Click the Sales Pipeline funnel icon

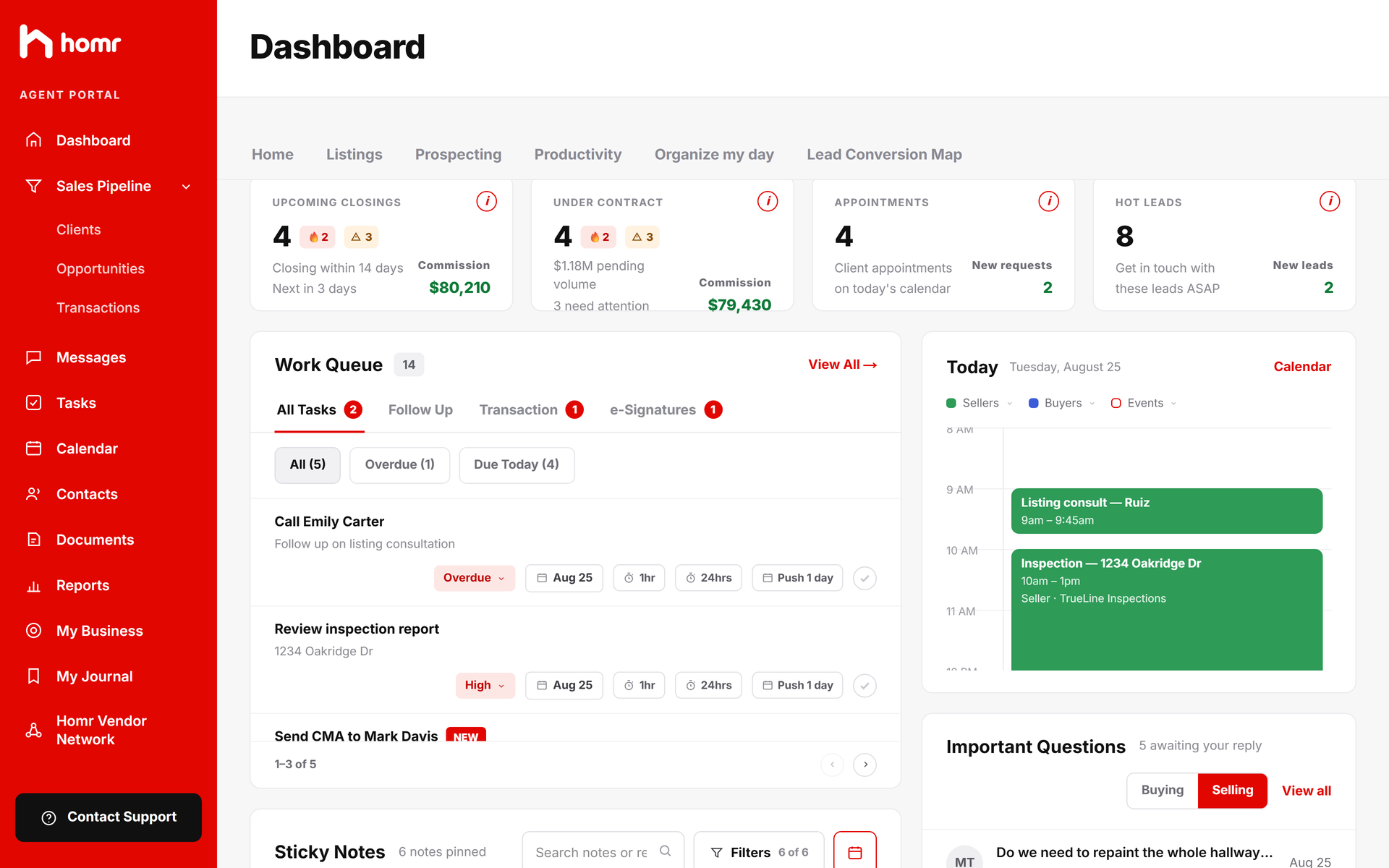click(33, 186)
